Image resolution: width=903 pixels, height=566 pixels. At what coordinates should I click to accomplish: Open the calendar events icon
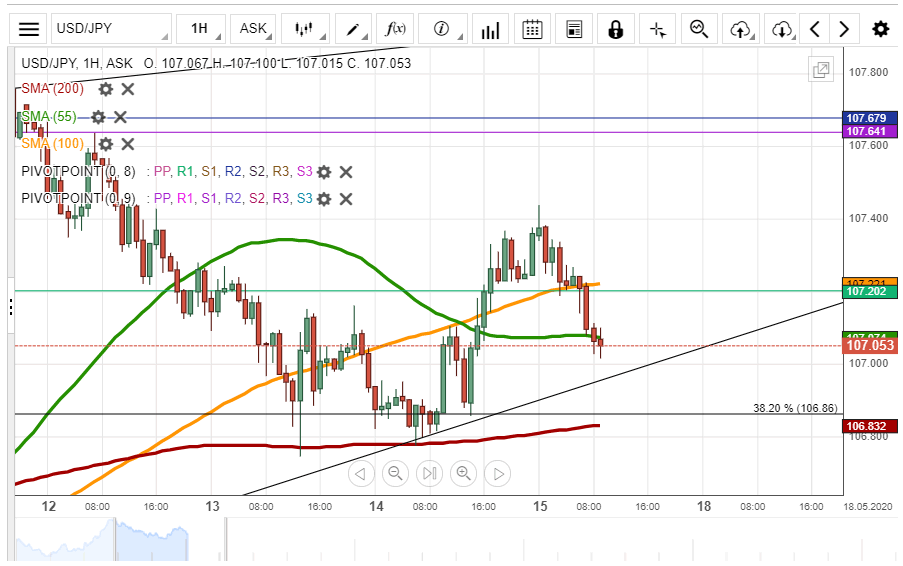coord(532,29)
